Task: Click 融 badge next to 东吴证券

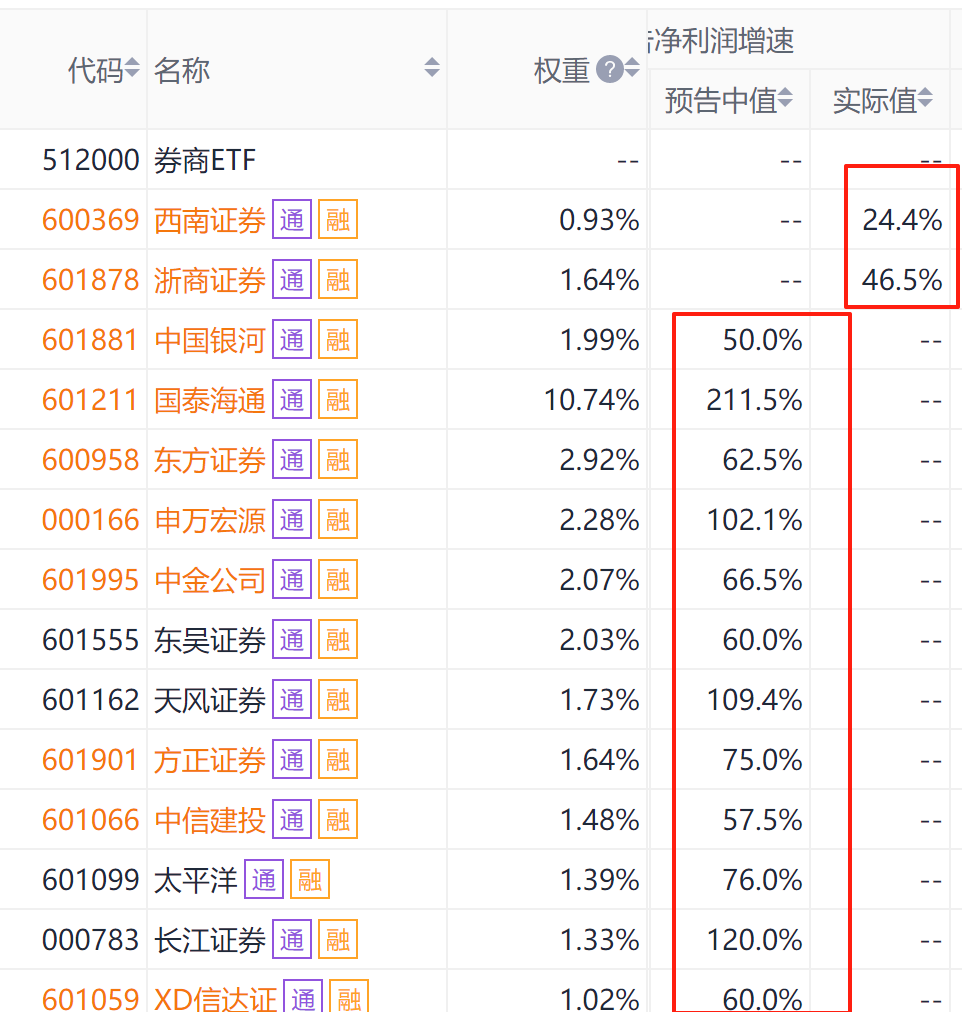Action: click(x=338, y=640)
